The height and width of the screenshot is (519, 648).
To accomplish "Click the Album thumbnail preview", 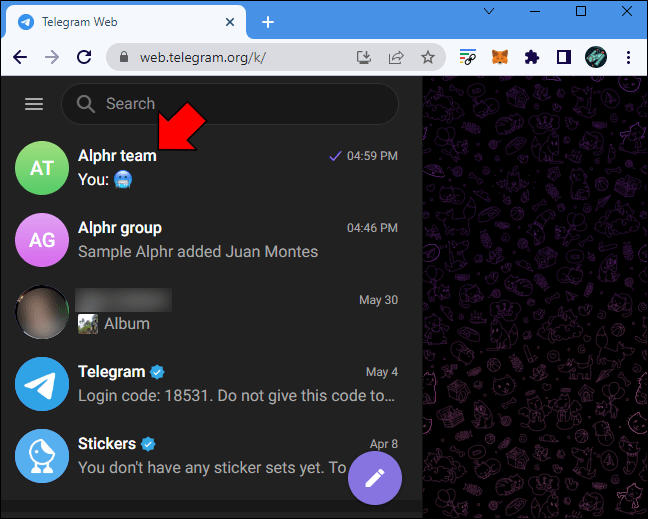I will (88, 324).
